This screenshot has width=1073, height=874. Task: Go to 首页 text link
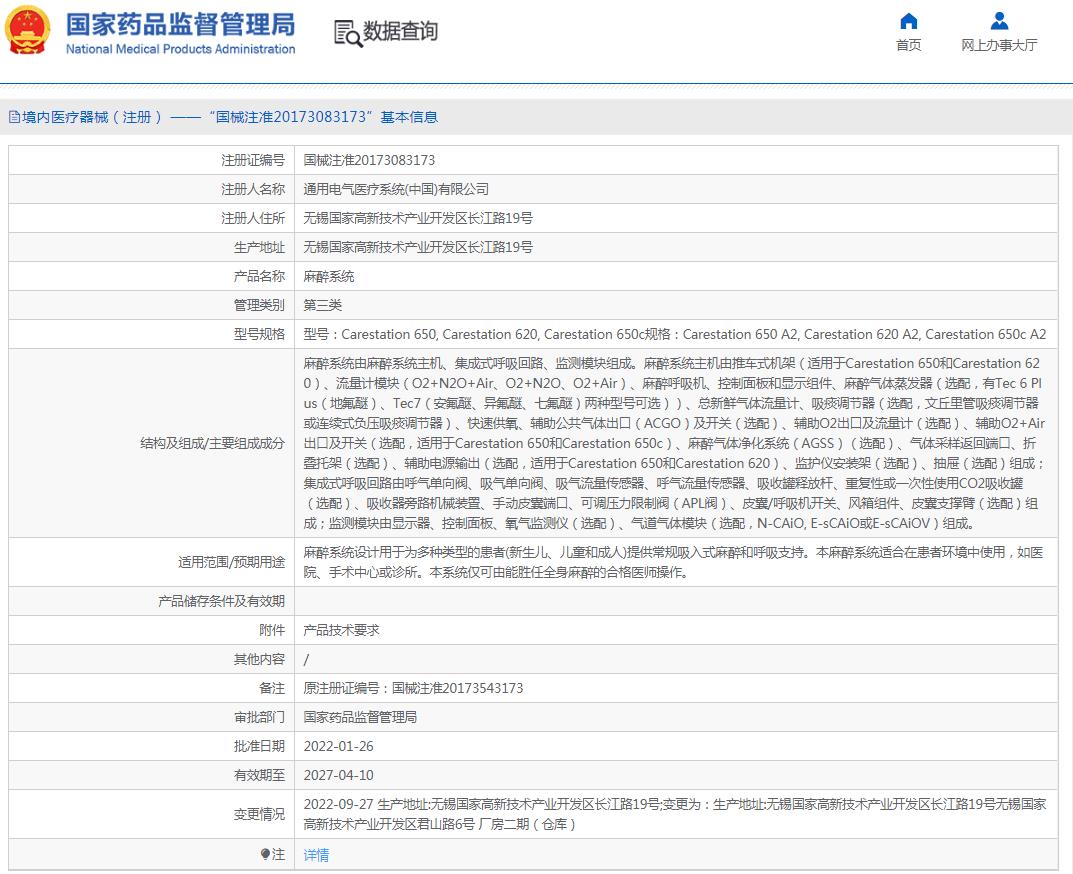pos(908,45)
